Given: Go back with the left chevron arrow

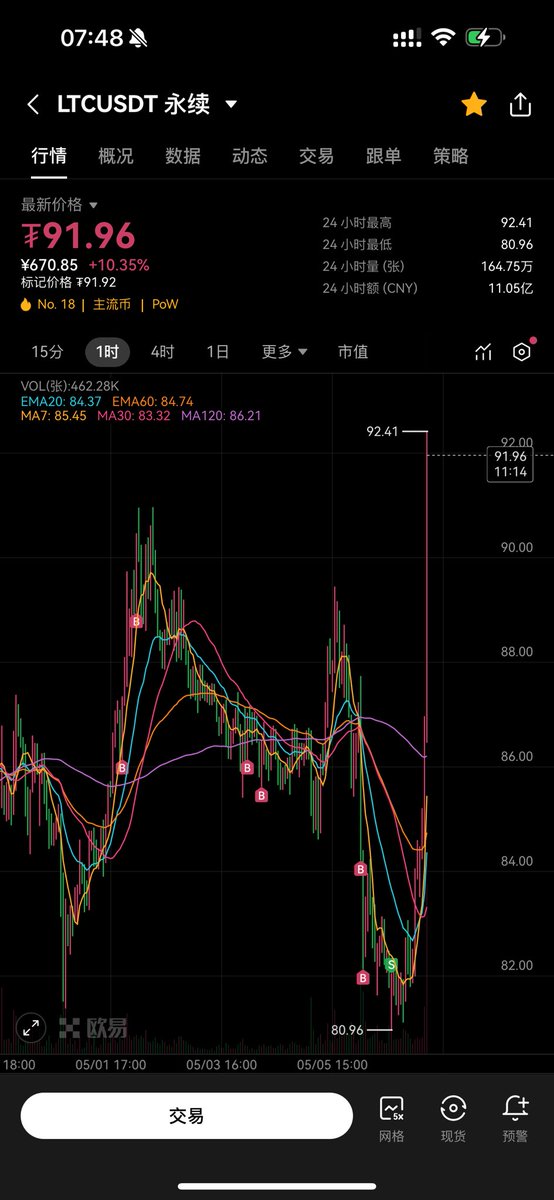Looking at the screenshot, I should [x=33, y=105].
